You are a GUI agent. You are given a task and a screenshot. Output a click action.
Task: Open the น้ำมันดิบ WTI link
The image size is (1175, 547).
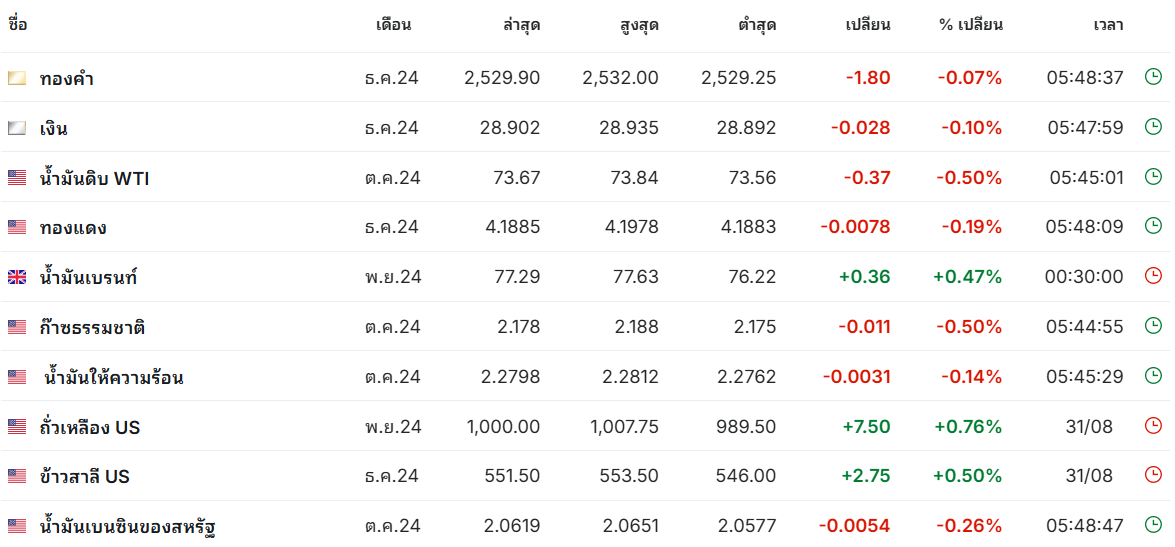pos(94,178)
